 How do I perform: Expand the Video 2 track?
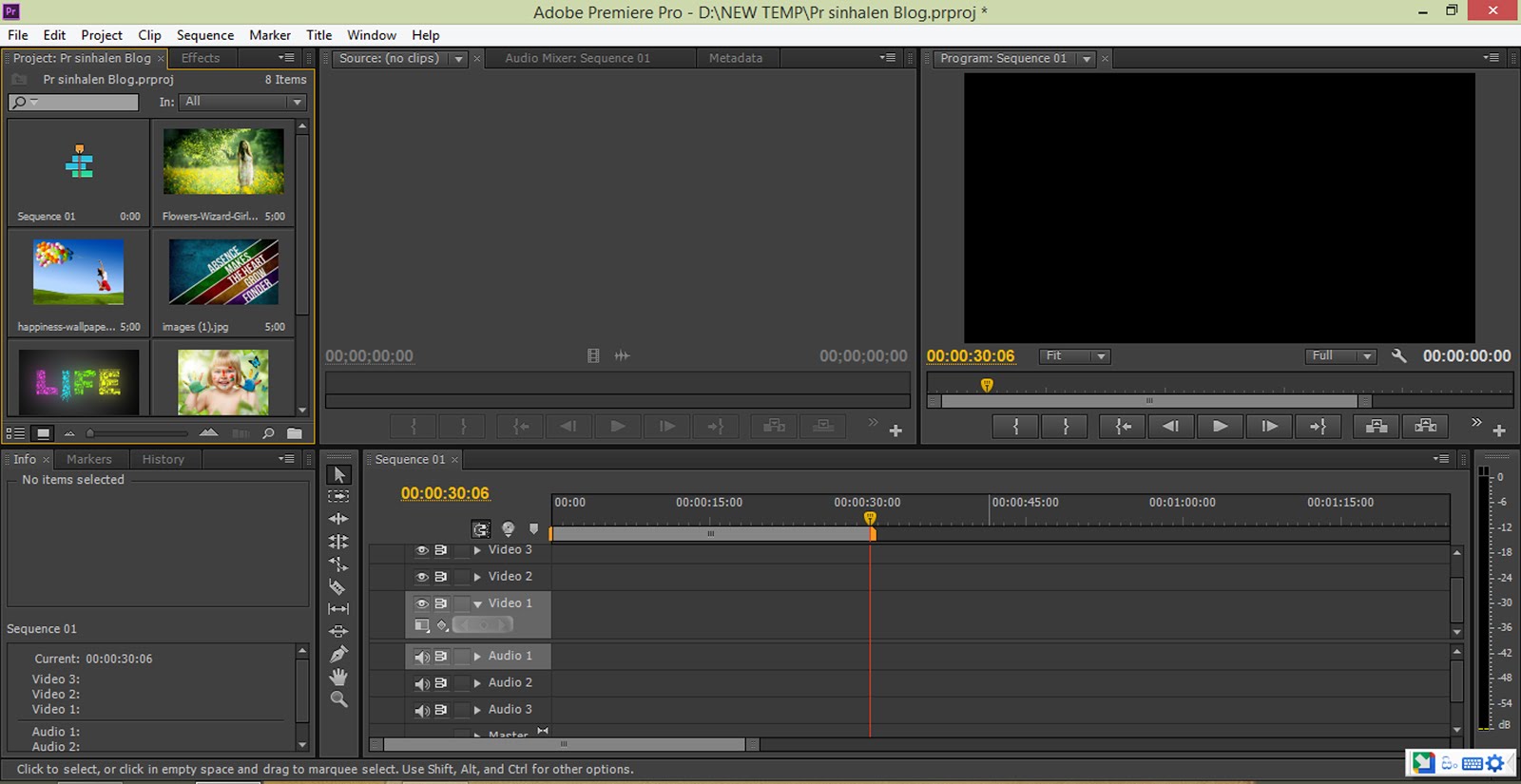coord(477,577)
